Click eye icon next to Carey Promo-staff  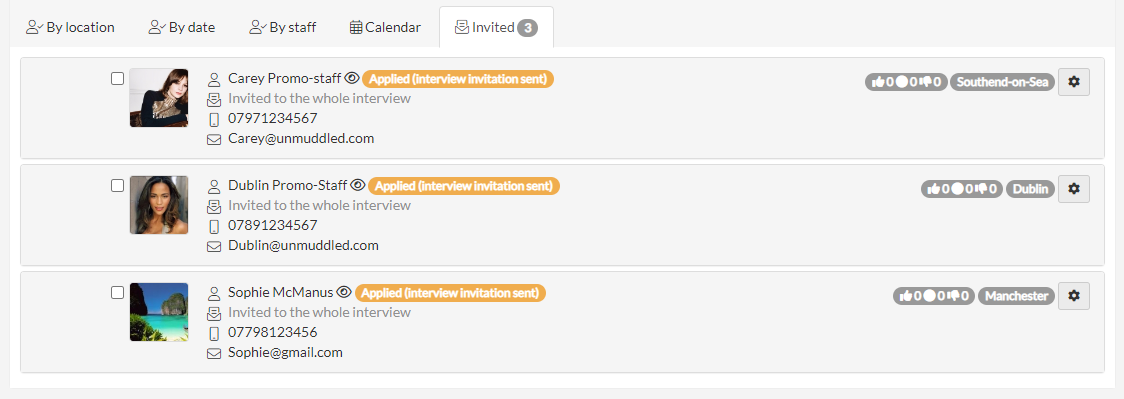coord(351,78)
